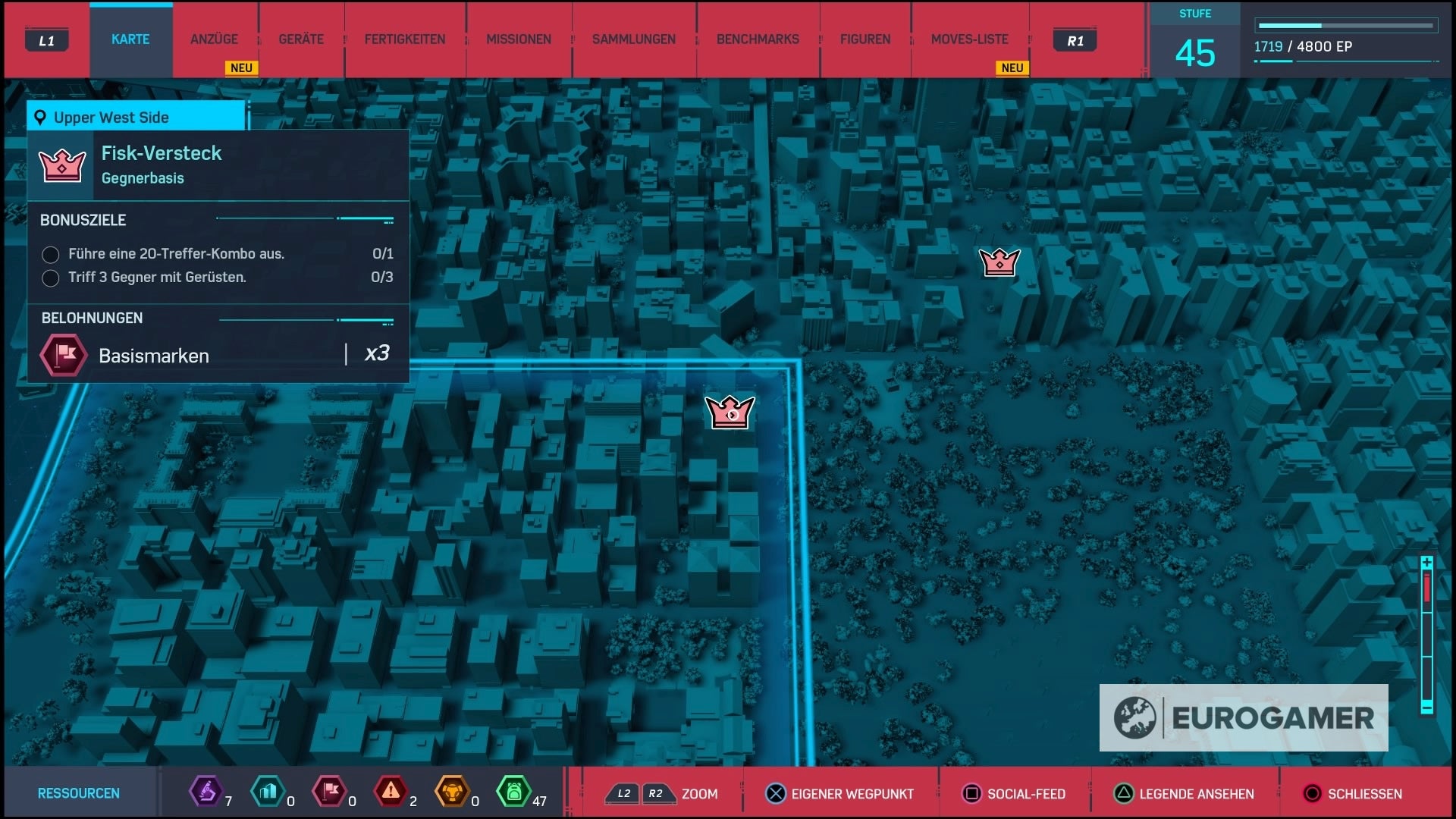Screen dimensions: 1456x819
Task: Click the orange challenge token icon
Action: (x=452, y=792)
